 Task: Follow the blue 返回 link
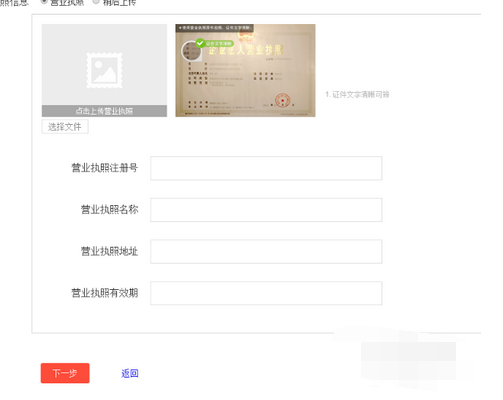pyautogui.click(x=130, y=373)
